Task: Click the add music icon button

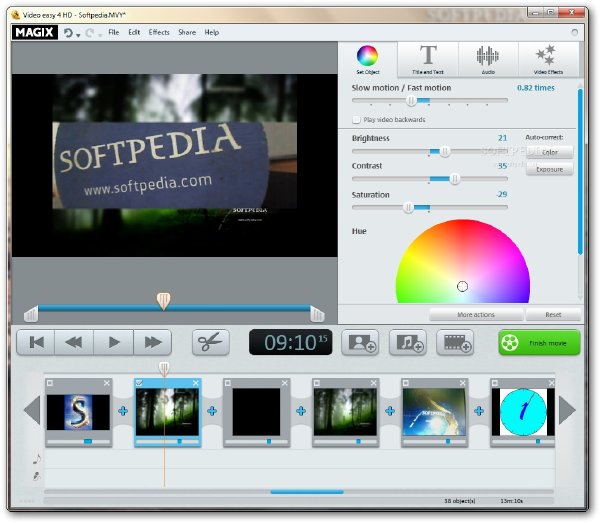Action: click(408, 342)
